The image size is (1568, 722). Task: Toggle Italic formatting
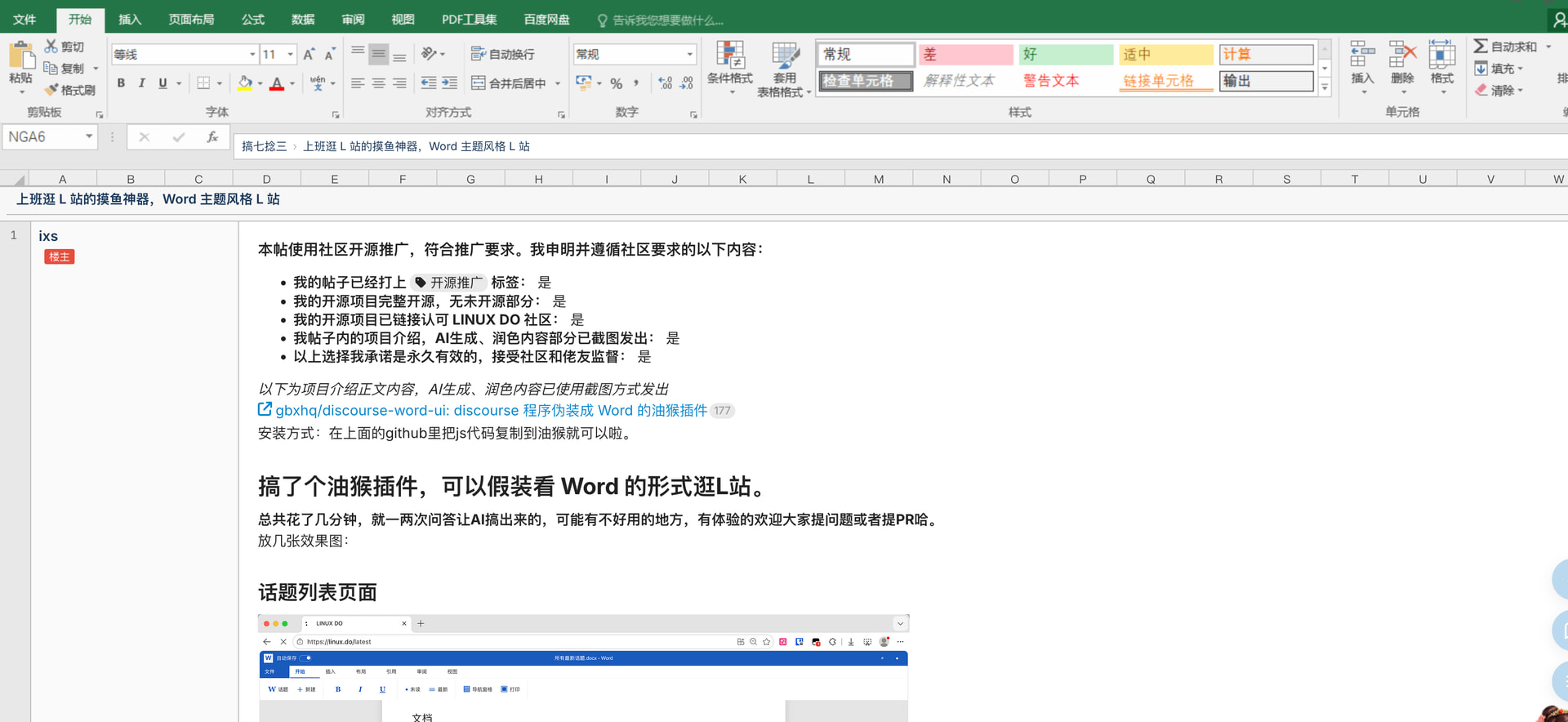142,83
